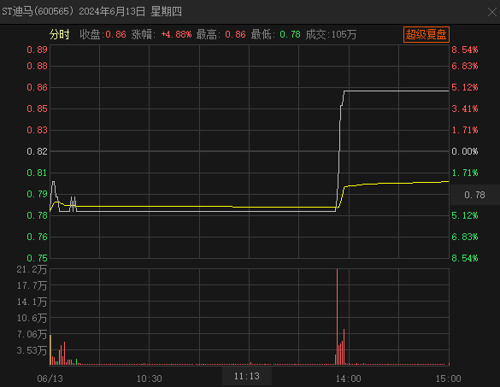Click the tallest red volume bar

tap(337, 317)
